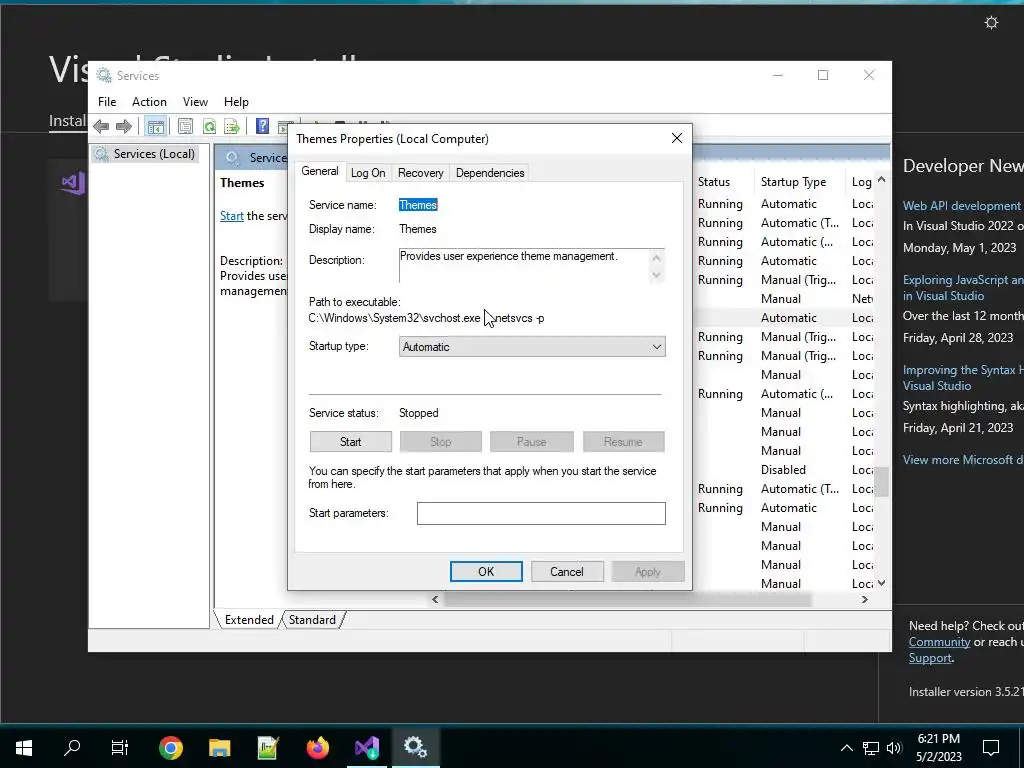Screen dimensions: 1024x768
Task: Open the View menu in Services
Action: click(195, 102)
